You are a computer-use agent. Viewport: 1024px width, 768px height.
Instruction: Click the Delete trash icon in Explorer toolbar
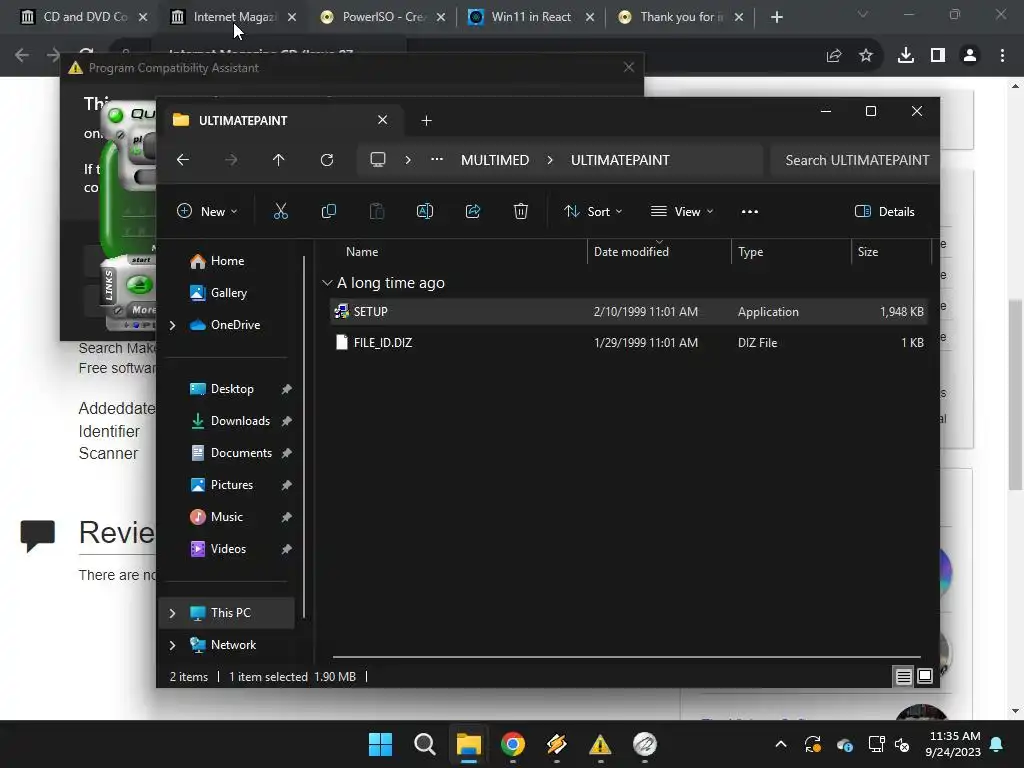520,211
